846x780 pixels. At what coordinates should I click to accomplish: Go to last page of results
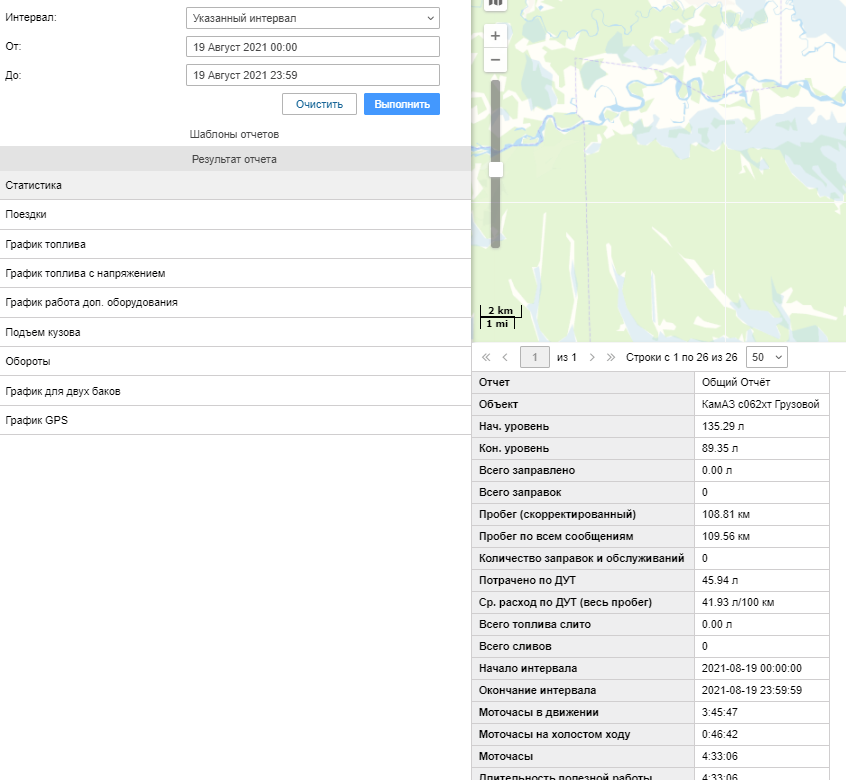point(611,357)
